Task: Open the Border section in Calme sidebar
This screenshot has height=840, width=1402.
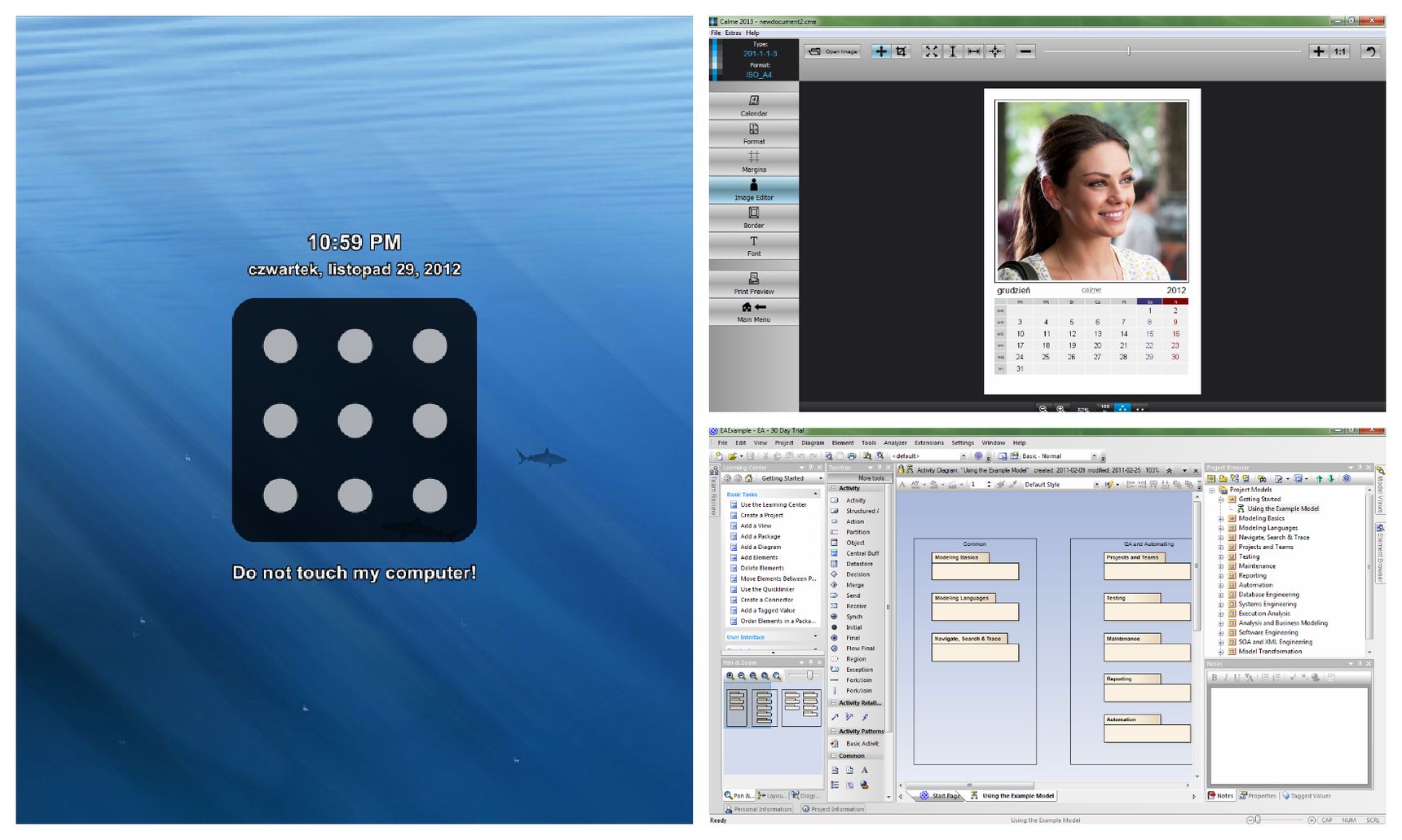Action: click(754, 218)
